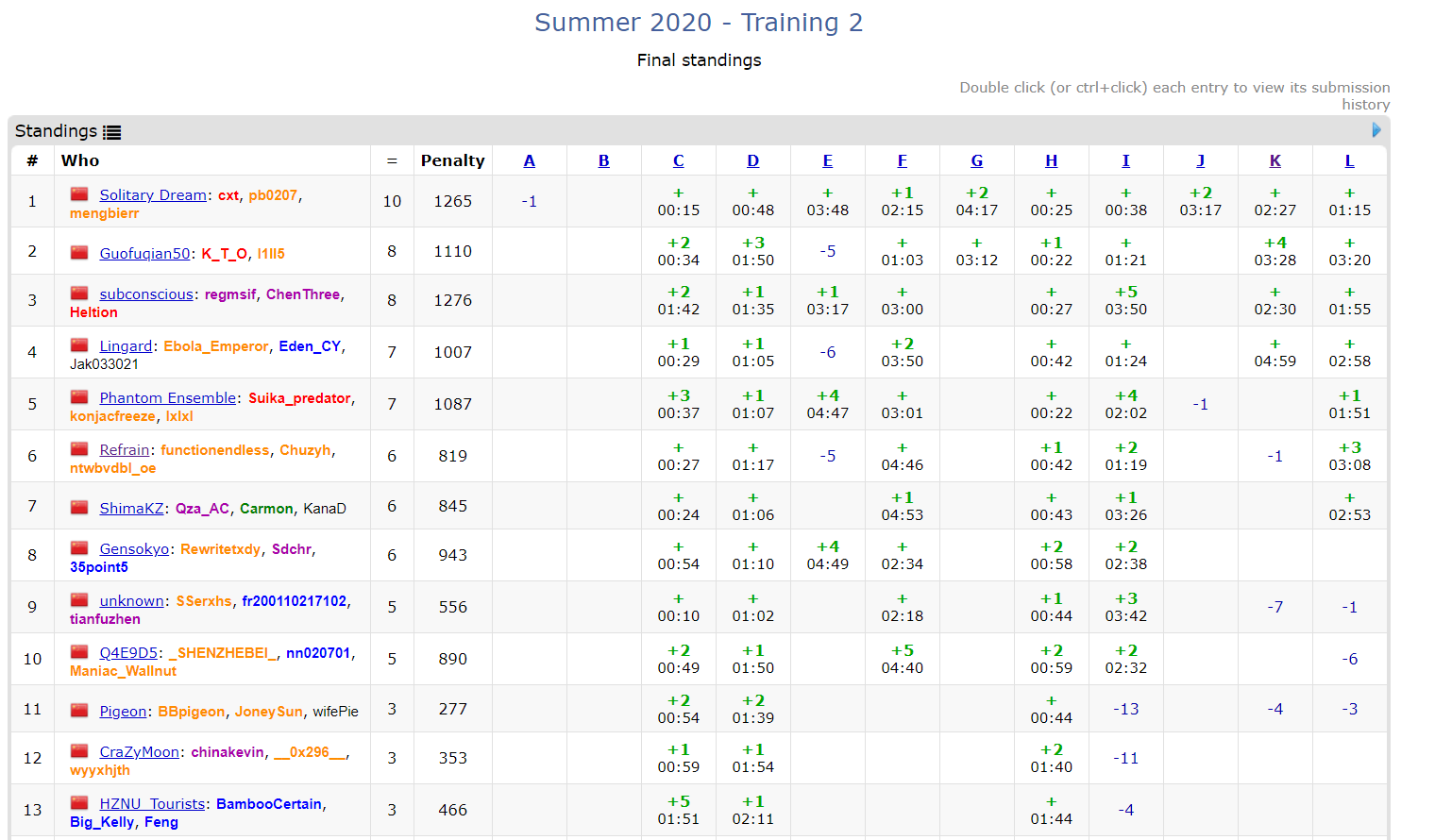Click the flag icon beside Lingard team
Screen dimensions: 1435x840
79,345
